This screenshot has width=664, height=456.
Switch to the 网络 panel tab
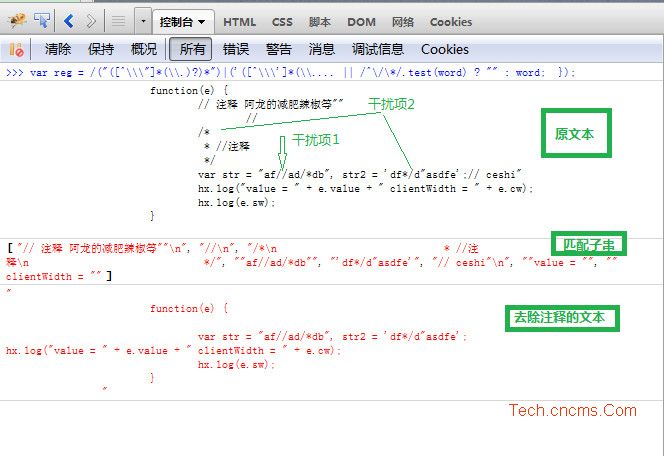(x=403, y=21)
